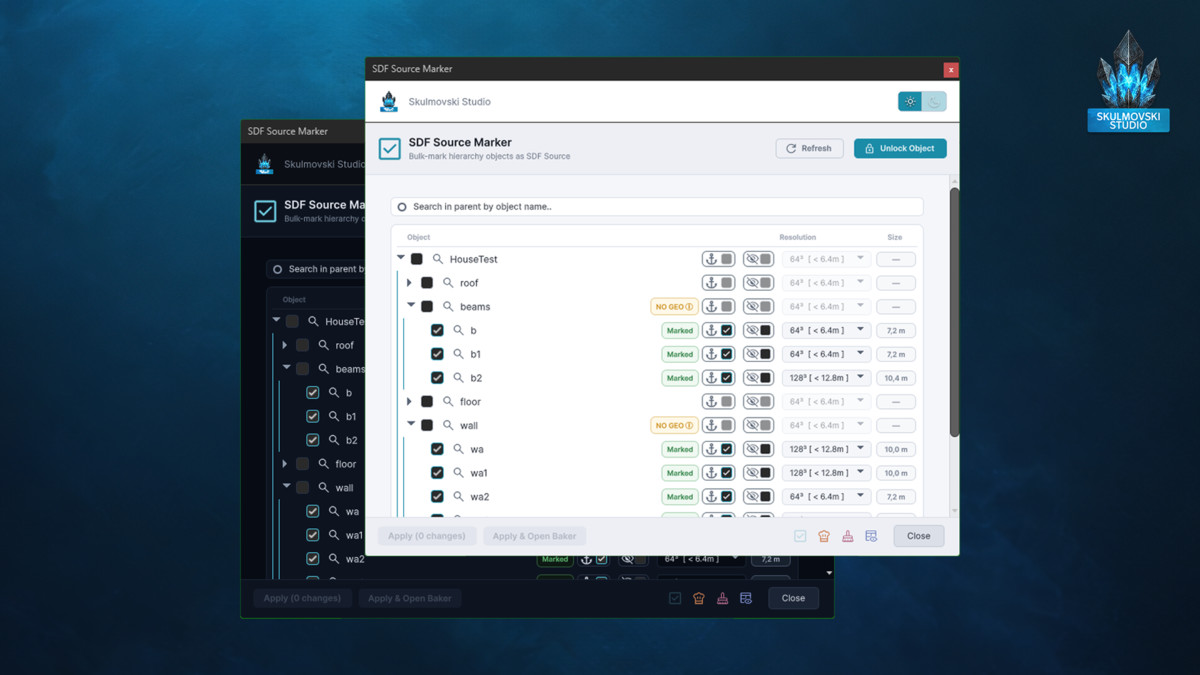The height and width of the screenshot is (675, 1200).
Task: Click the check-square icon in dark window footer
Action: click(x=675, y=598)
